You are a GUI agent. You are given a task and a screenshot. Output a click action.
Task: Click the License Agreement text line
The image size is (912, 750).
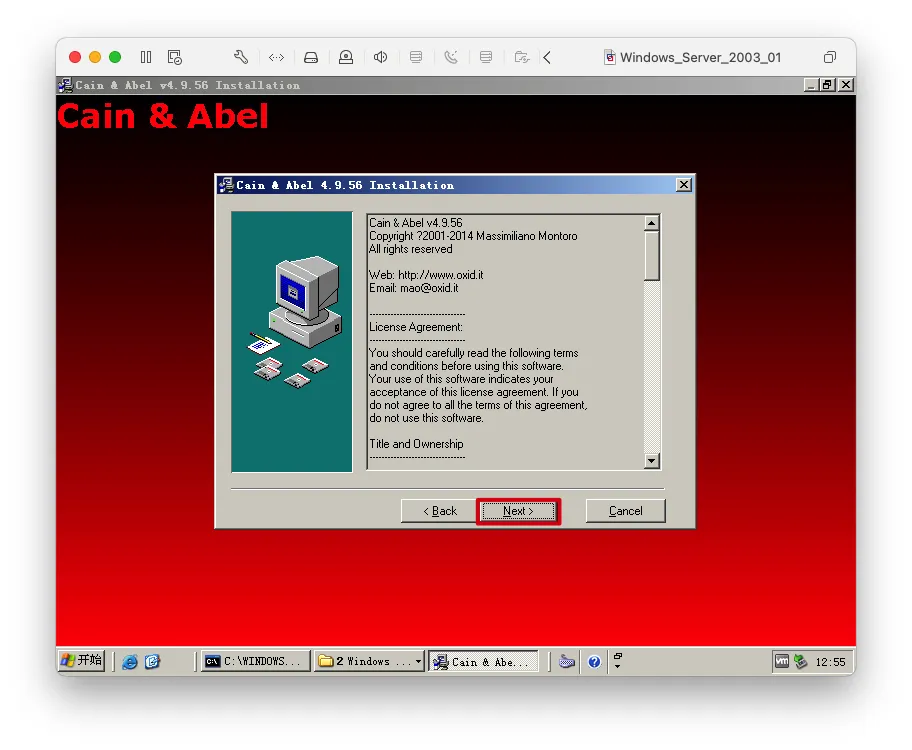pos(416,327)
